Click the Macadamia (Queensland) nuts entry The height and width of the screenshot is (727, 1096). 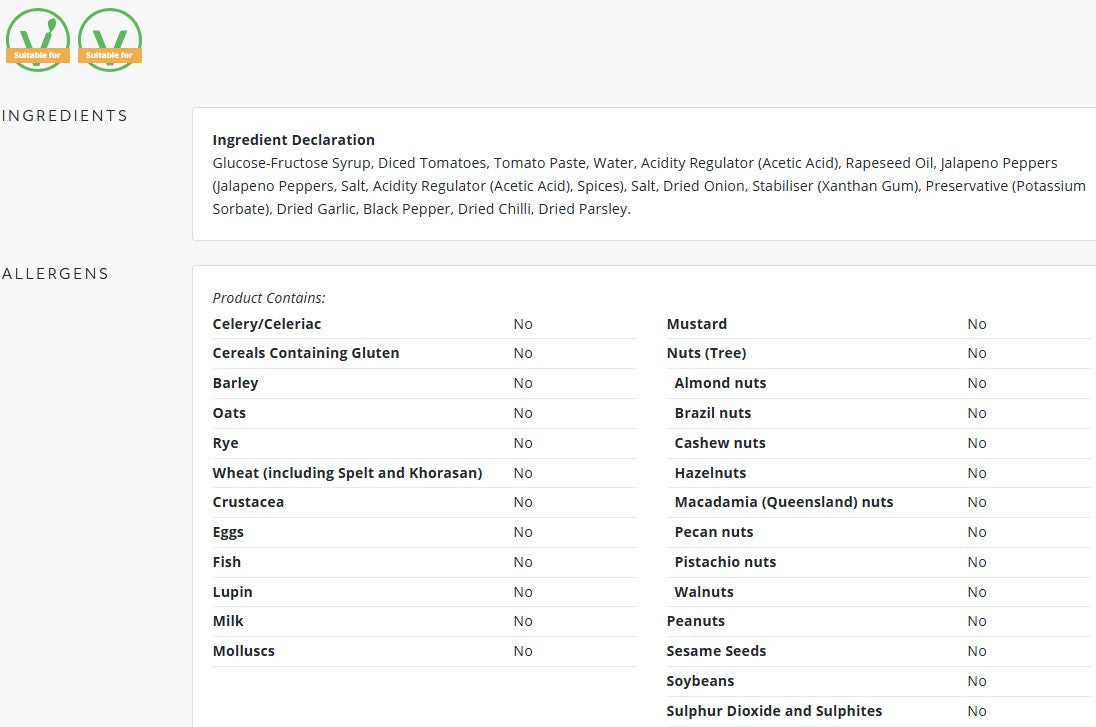784,502
